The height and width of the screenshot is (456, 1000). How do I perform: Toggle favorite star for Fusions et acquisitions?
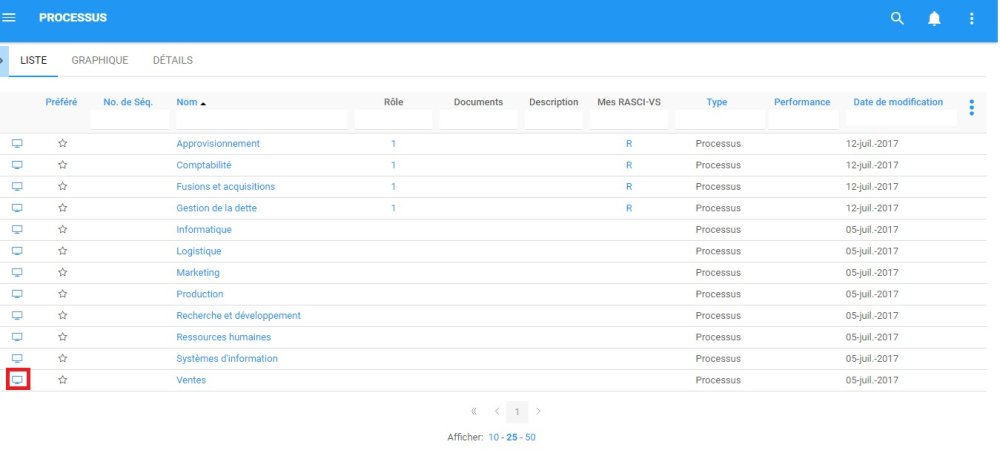coord(62,187)
